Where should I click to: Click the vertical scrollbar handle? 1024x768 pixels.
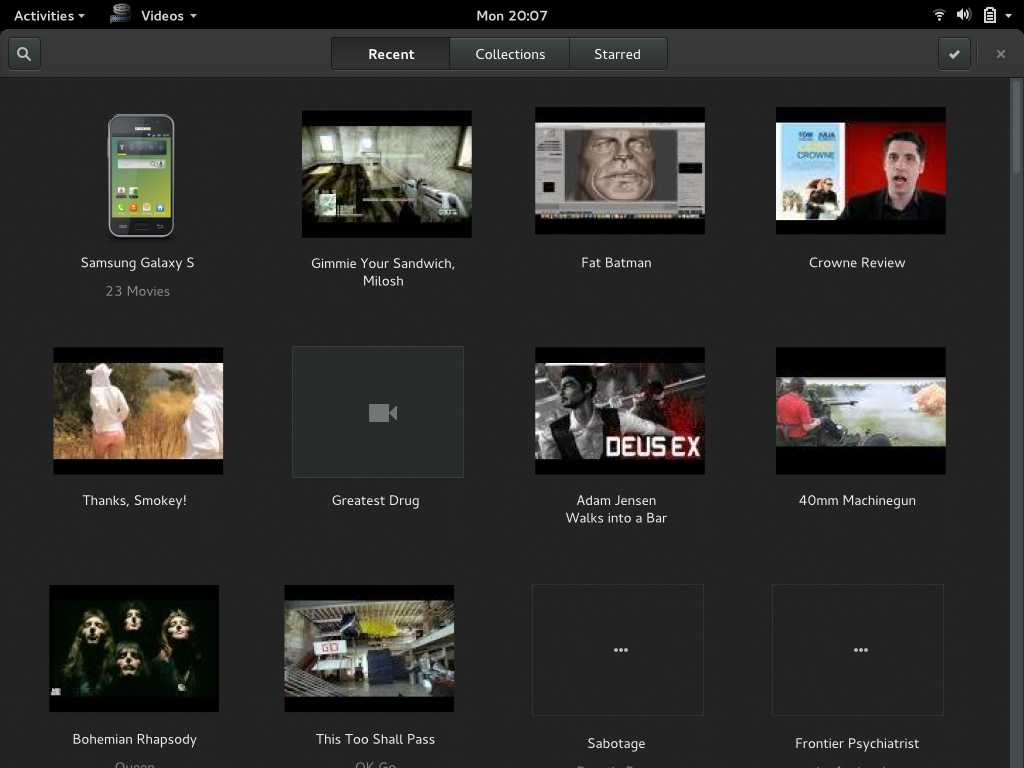pyautogui.click(x=1016, y=127)
